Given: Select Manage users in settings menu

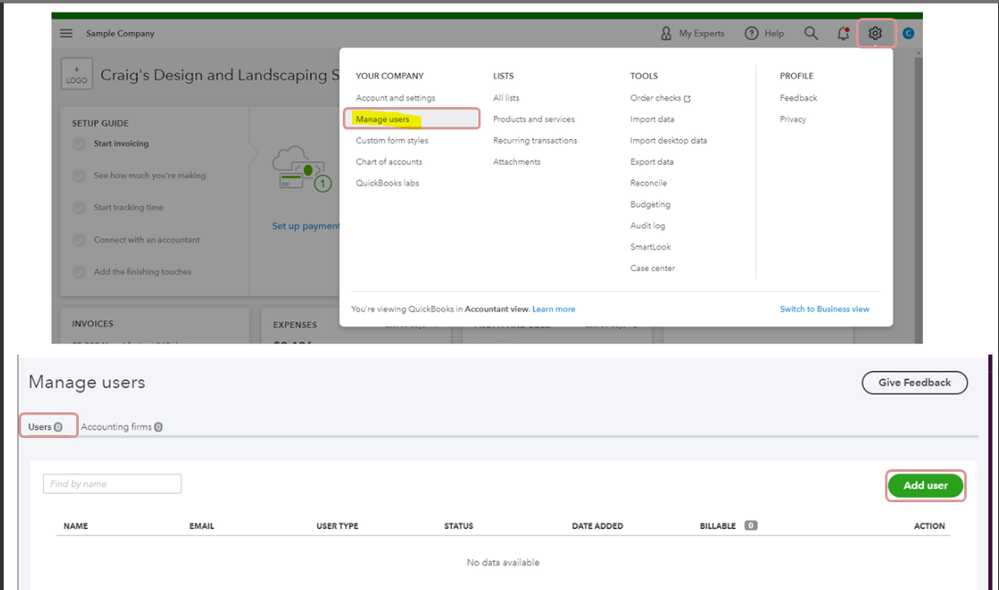Looking at the screenshot, I should coord(412,119).
